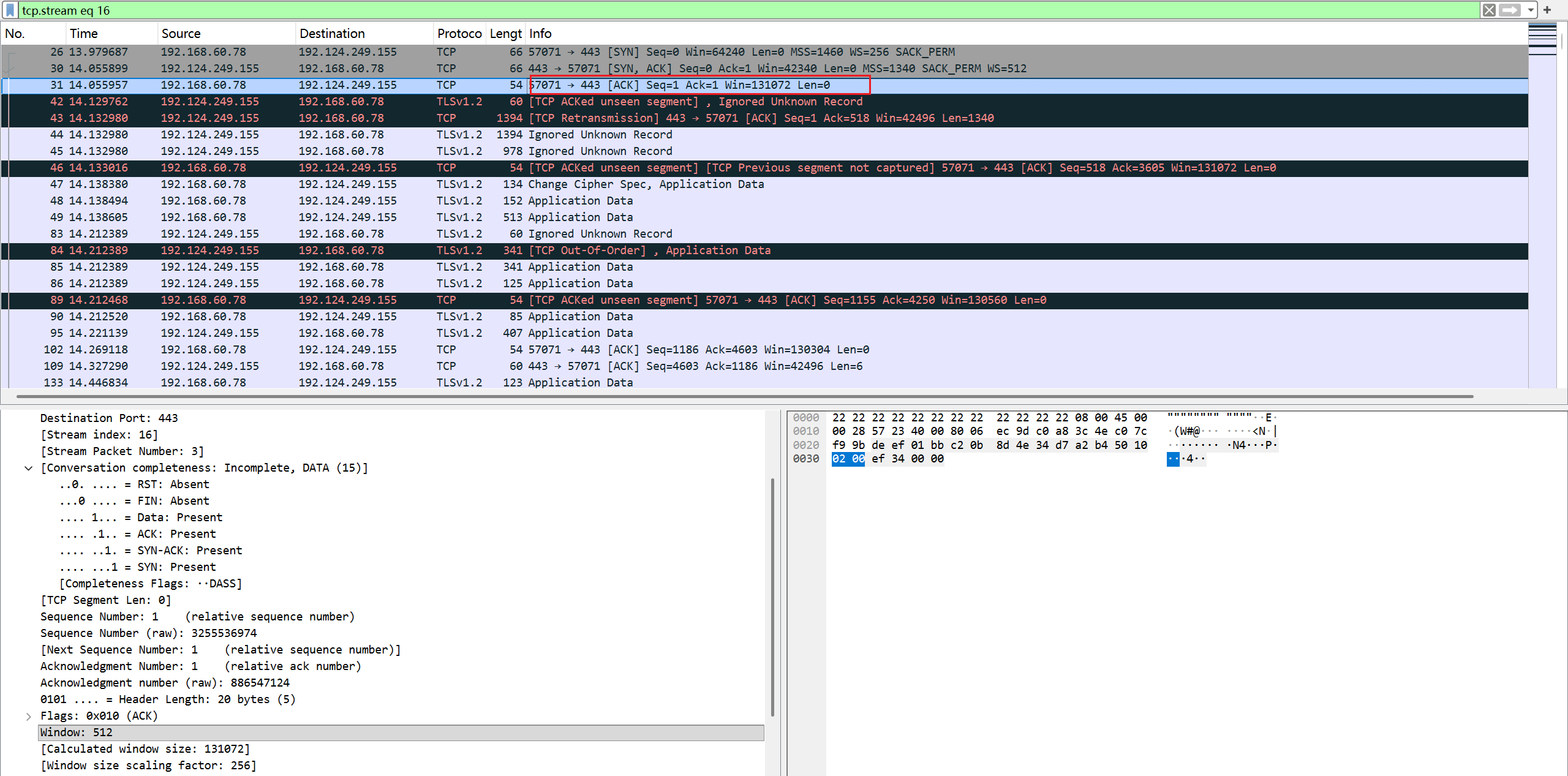Viewport: 1568px width, 776px height.
Task: Select the SYN-ACK: Present flag line
Action: 151,551
